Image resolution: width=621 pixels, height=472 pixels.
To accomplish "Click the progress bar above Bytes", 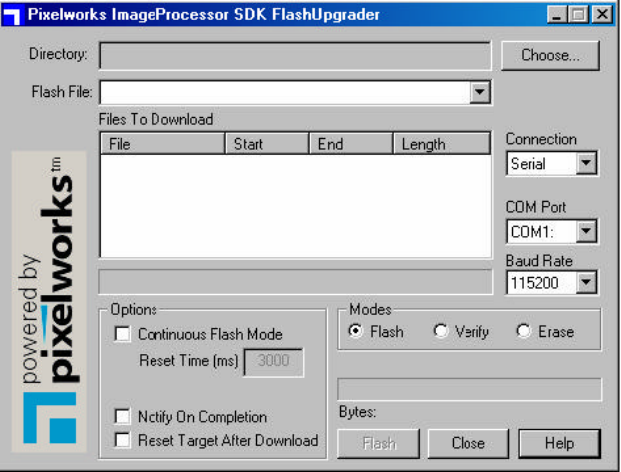I will [469, 389].
